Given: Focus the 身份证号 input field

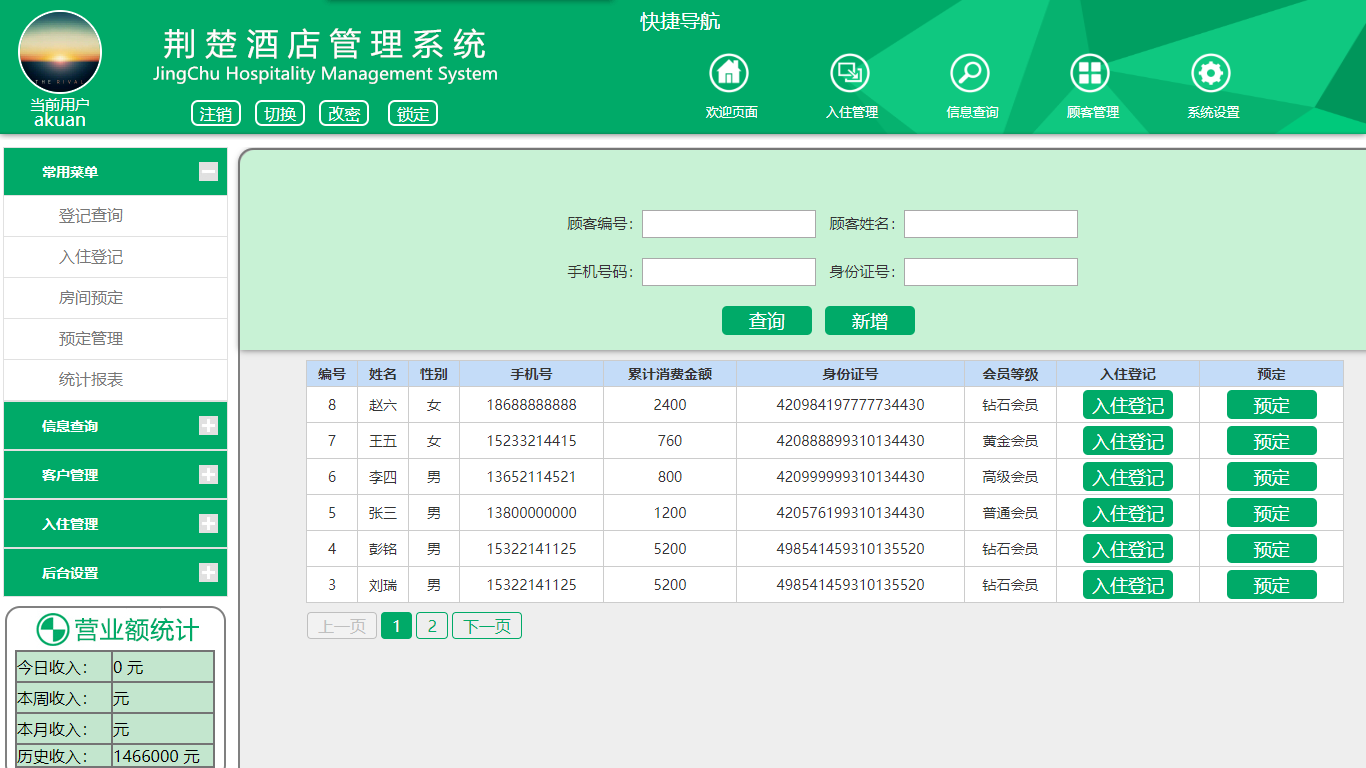Looking at the screenshot, I should (991, 272).
